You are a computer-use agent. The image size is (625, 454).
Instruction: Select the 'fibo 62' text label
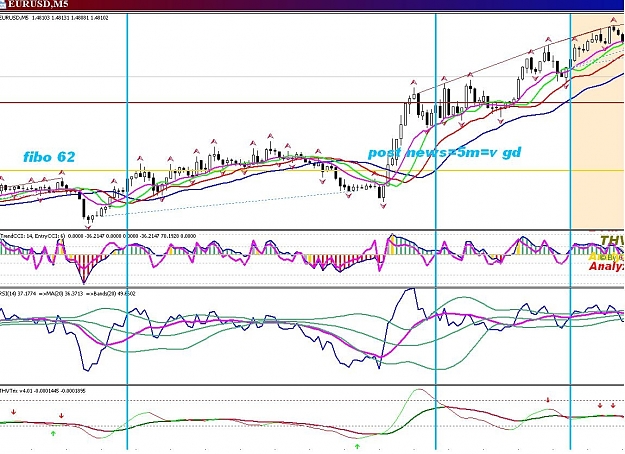[x=49, y=157]
